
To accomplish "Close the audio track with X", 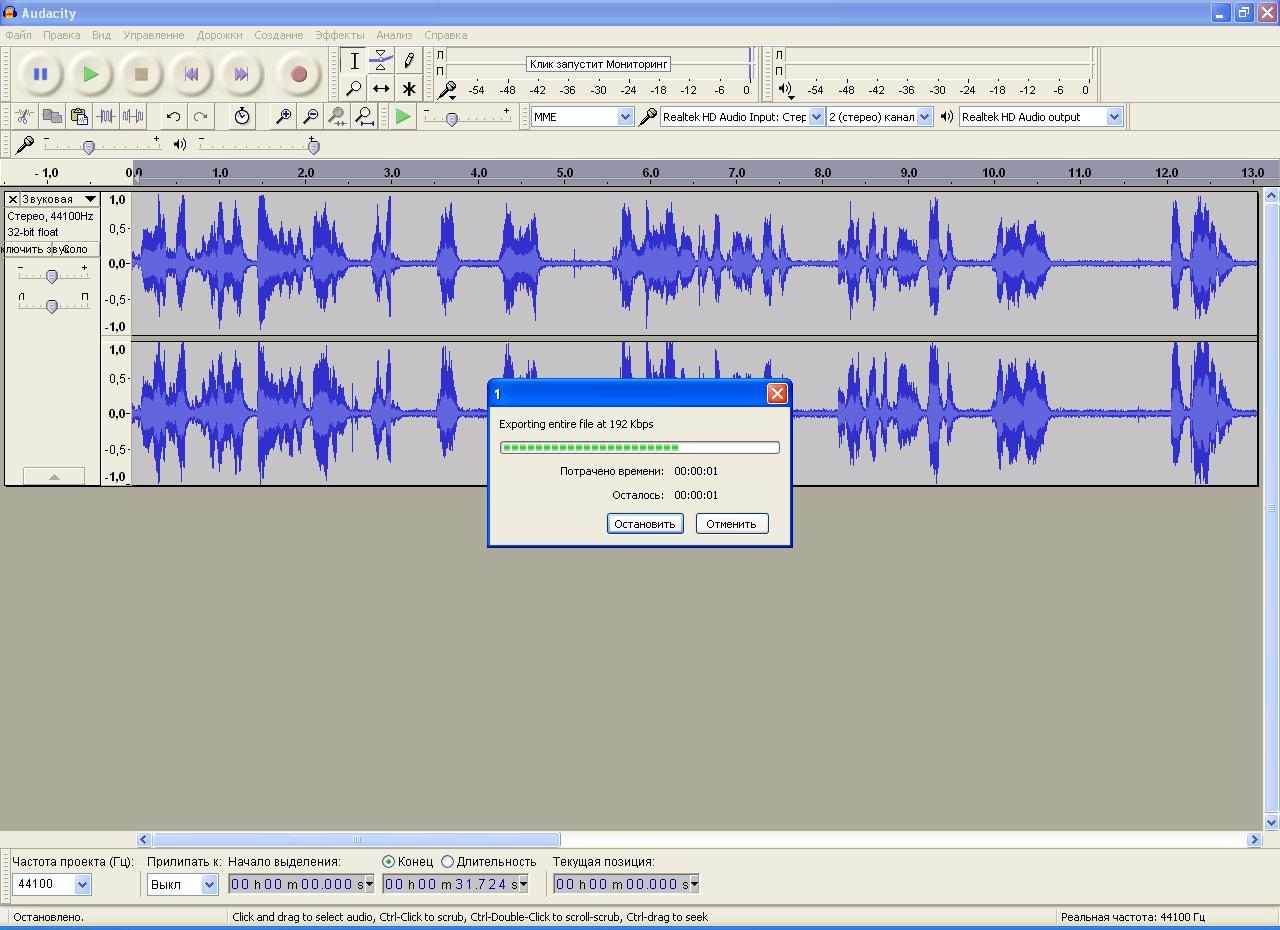I will (x=13, y=199).
